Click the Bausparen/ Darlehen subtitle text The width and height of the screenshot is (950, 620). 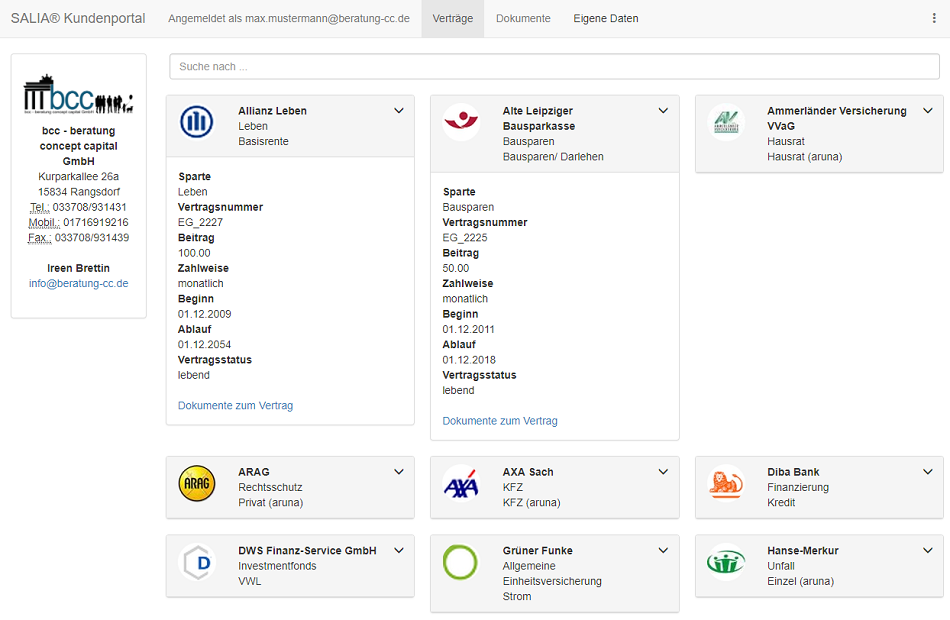click(553, 156)
